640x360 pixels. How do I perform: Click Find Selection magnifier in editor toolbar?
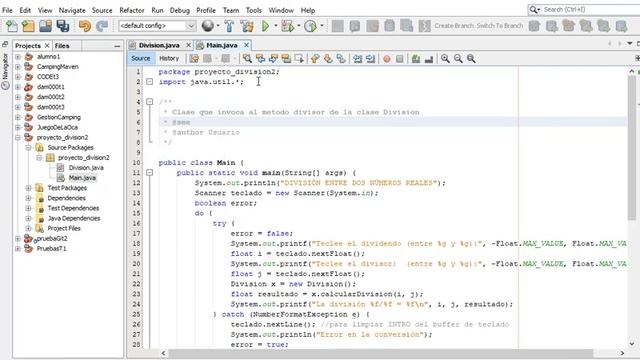point(247,59)
